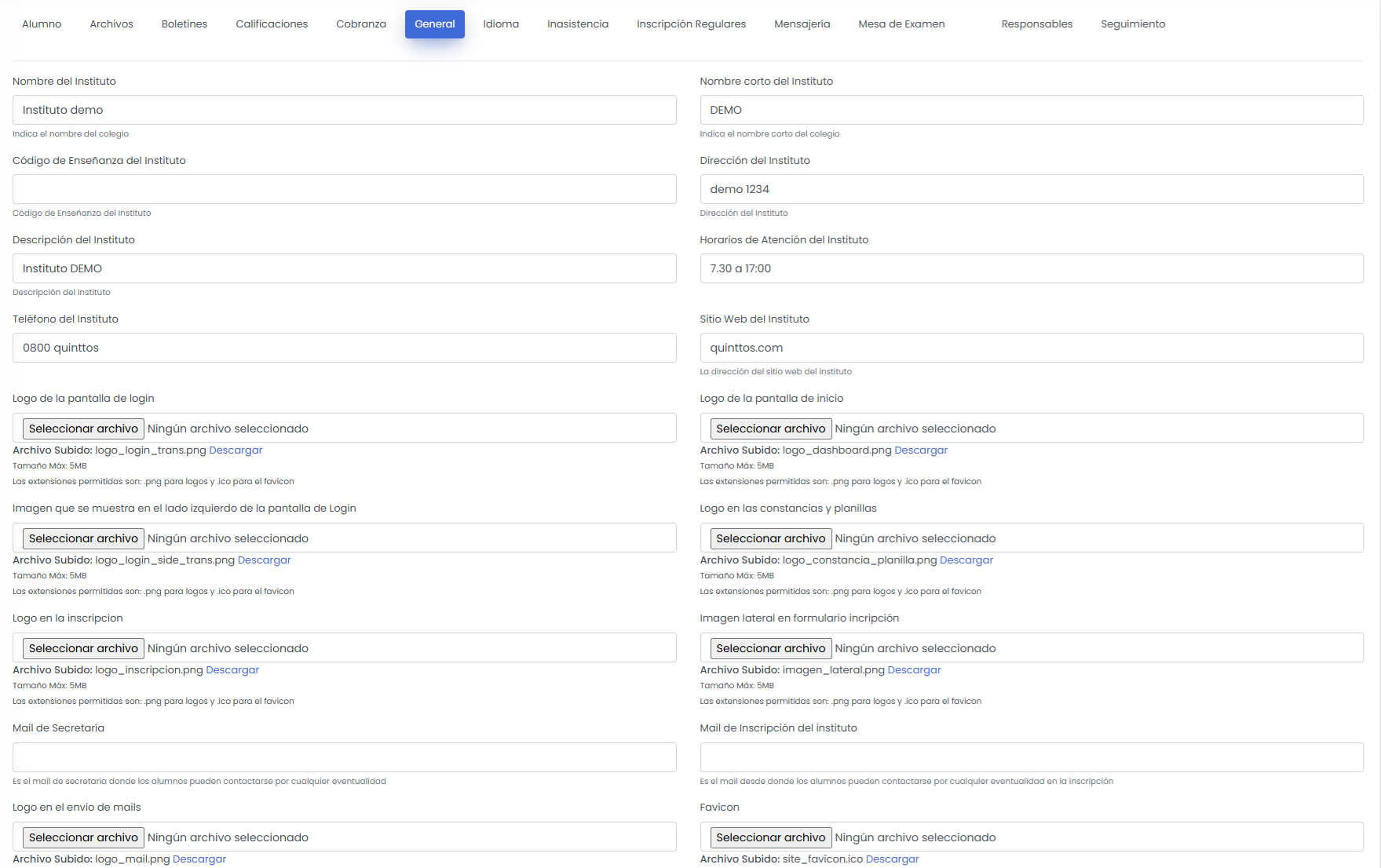Focus the Nombre del Instituto field
This screenshot has height=868, width=1381.
(x=345, y=110)
